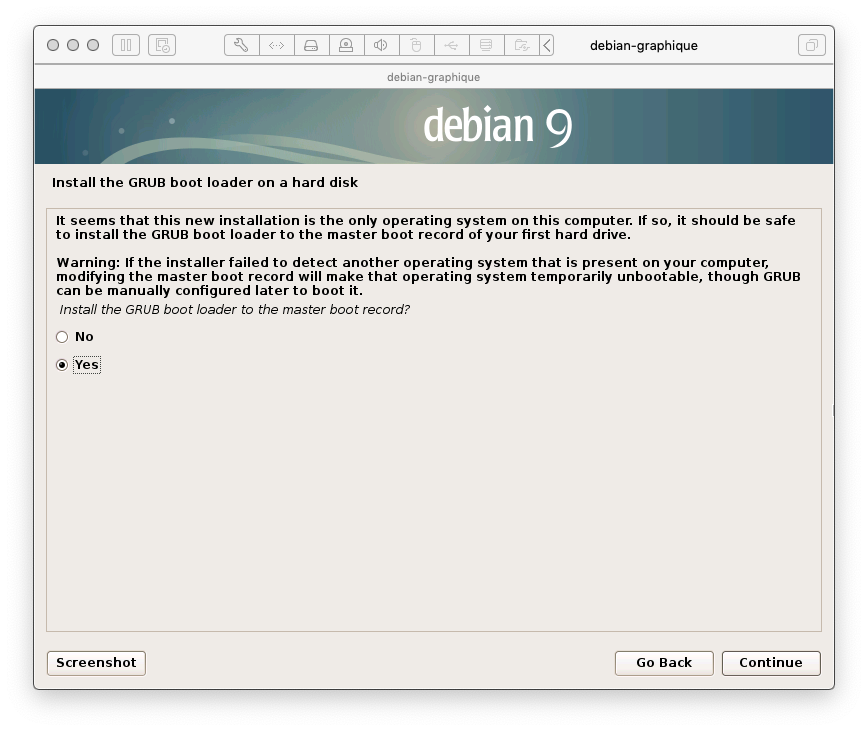868x731 pixels.
Task: Select the No radio option
Action: 75,336
